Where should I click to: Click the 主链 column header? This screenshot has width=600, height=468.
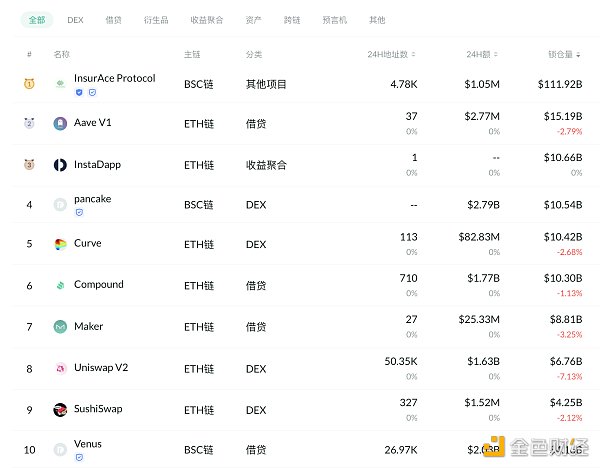tap(192, 54)
